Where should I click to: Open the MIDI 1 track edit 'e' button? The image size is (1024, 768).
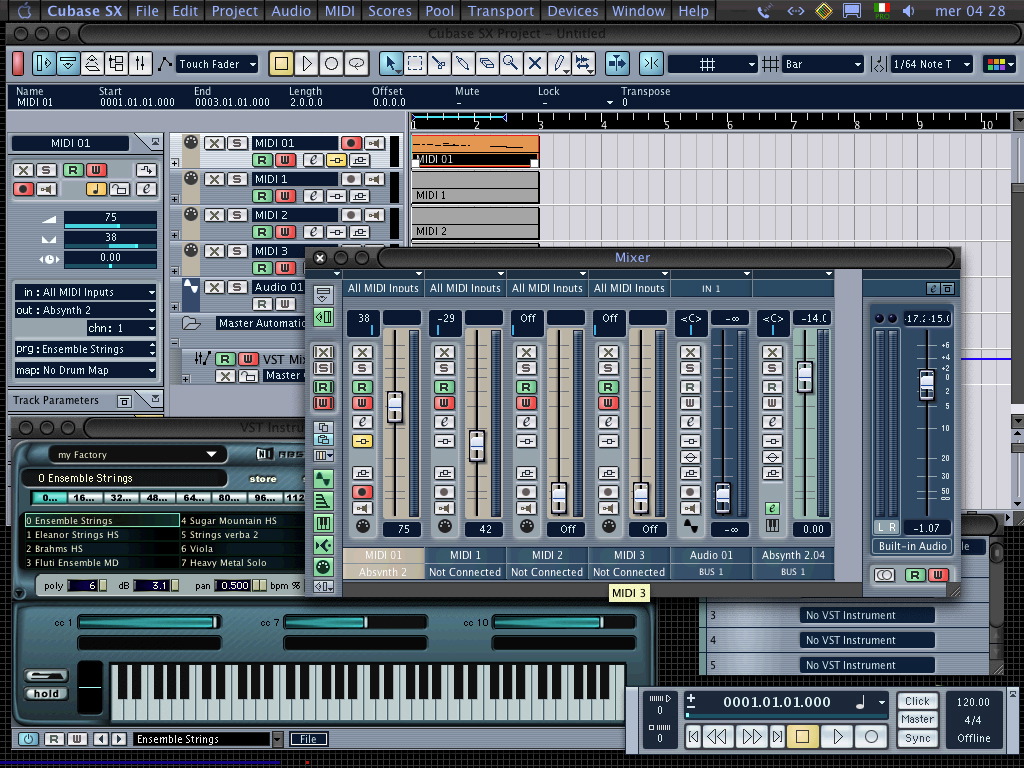[313, 196]
